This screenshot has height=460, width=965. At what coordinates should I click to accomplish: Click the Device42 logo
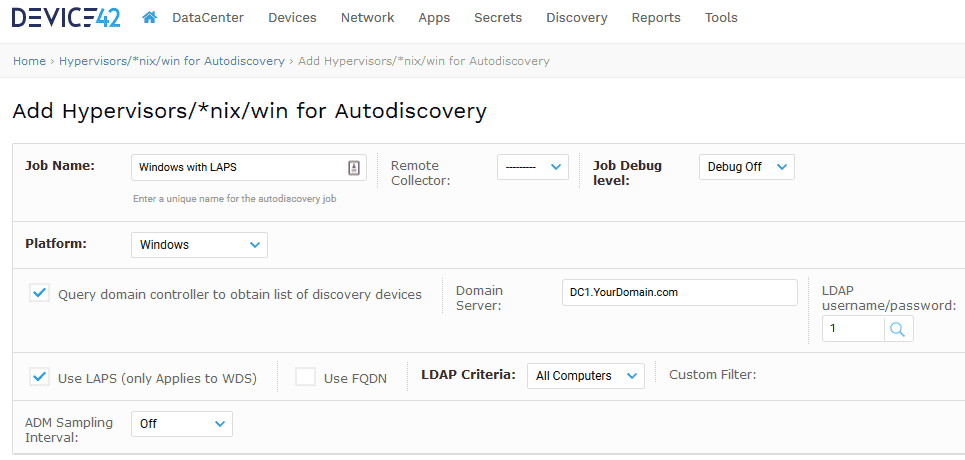click(66, 17)
